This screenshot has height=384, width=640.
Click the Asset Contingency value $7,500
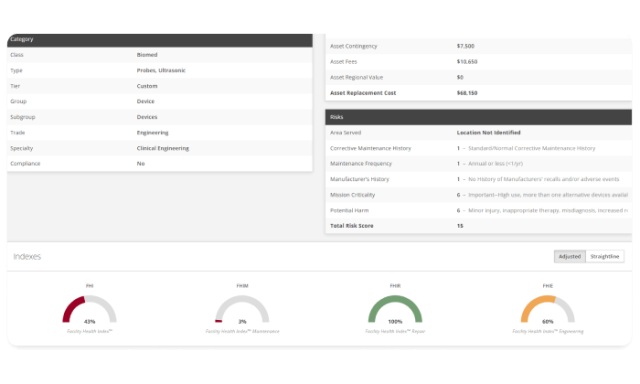(x=465, y=46)
